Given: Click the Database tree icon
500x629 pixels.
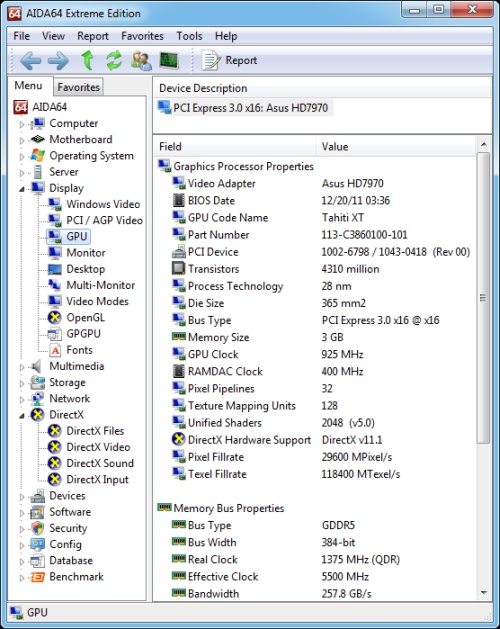Looking at the screenshot, I should tap(38, 560).
